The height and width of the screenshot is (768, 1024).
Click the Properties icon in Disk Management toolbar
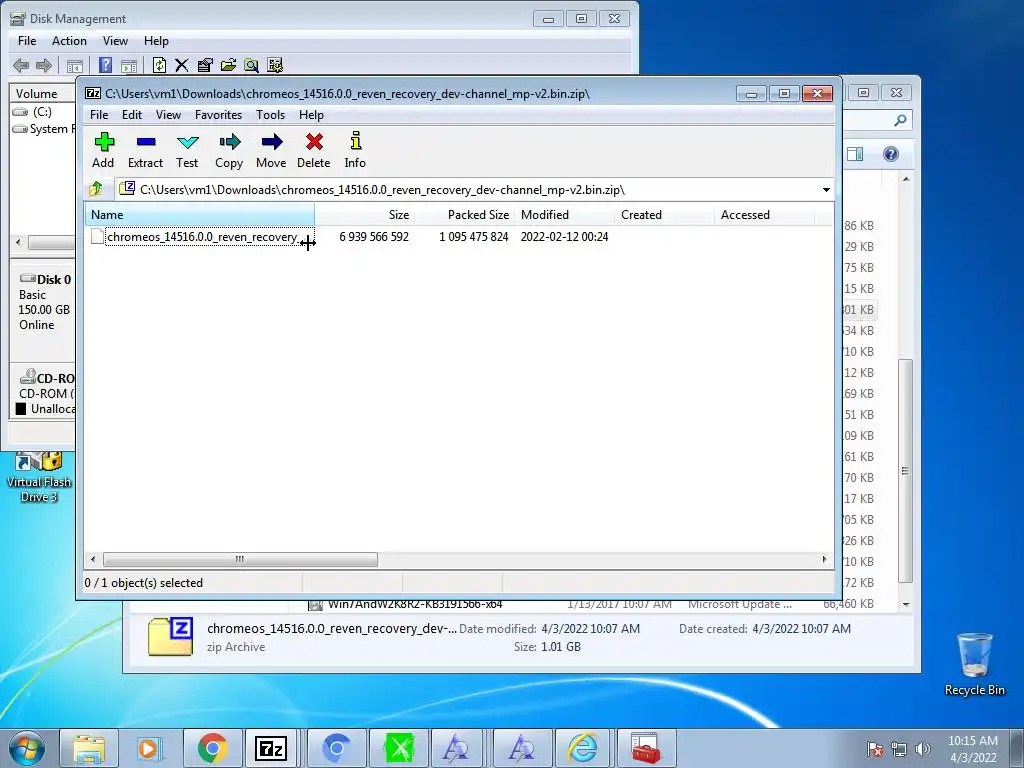205,65
